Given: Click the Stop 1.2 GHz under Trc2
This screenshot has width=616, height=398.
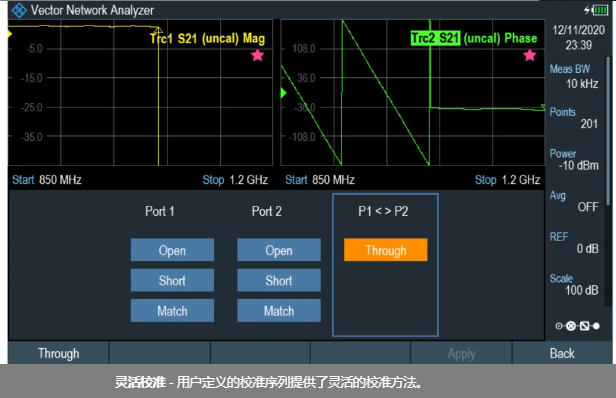Looking at the screenshot, I should 508,180.
